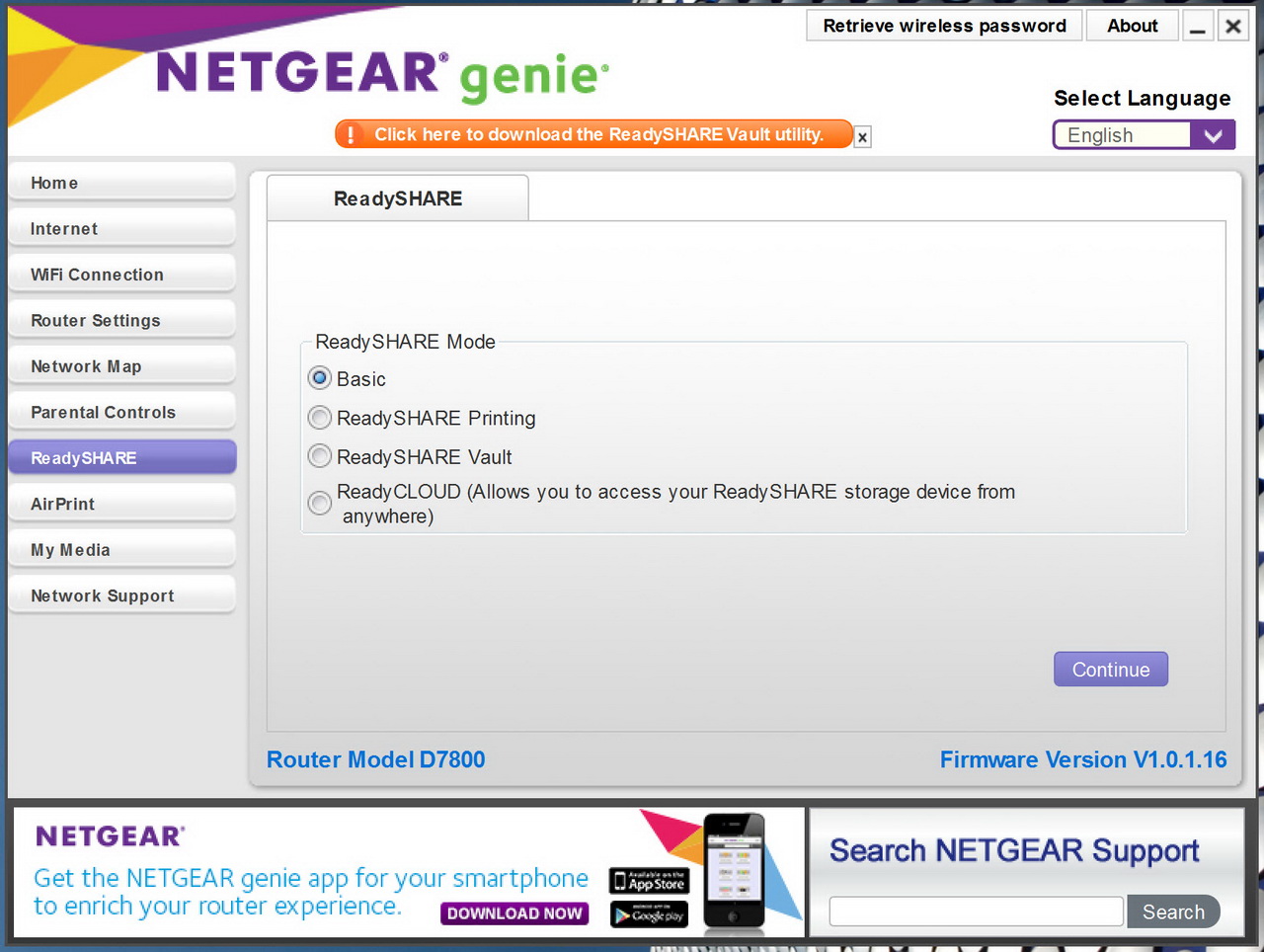
Task: Open the My Media section
Action: click(x=122, y=550)
